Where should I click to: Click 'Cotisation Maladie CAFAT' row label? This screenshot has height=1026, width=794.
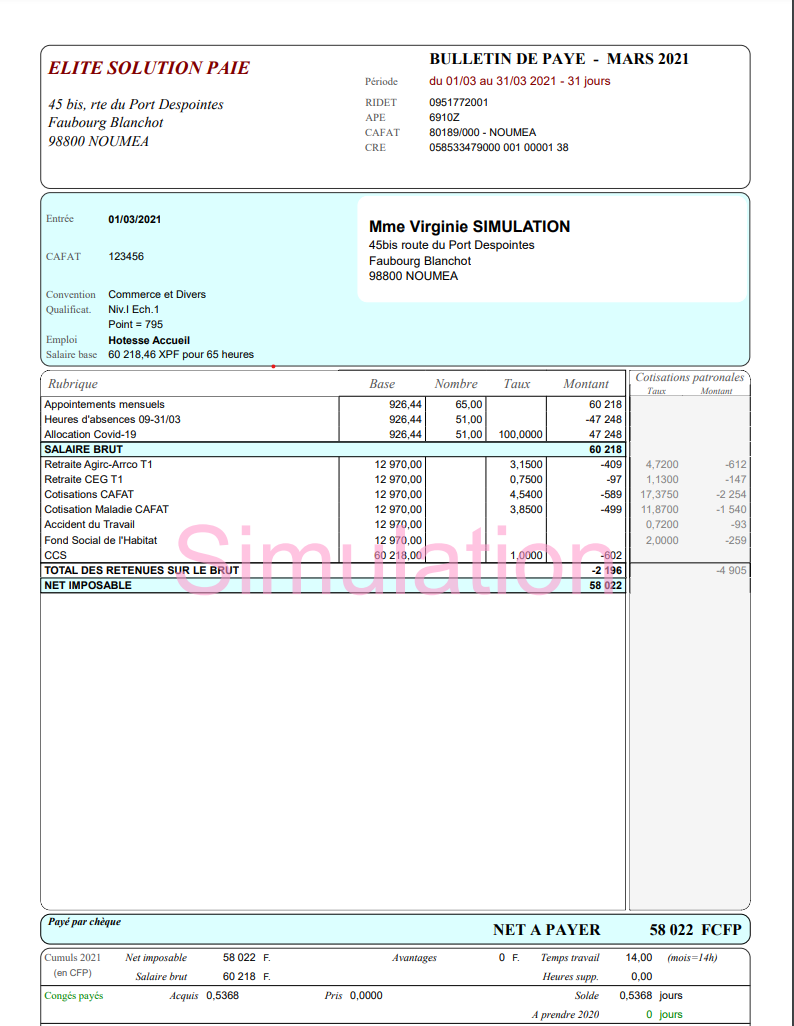click(x=106, y=510)
